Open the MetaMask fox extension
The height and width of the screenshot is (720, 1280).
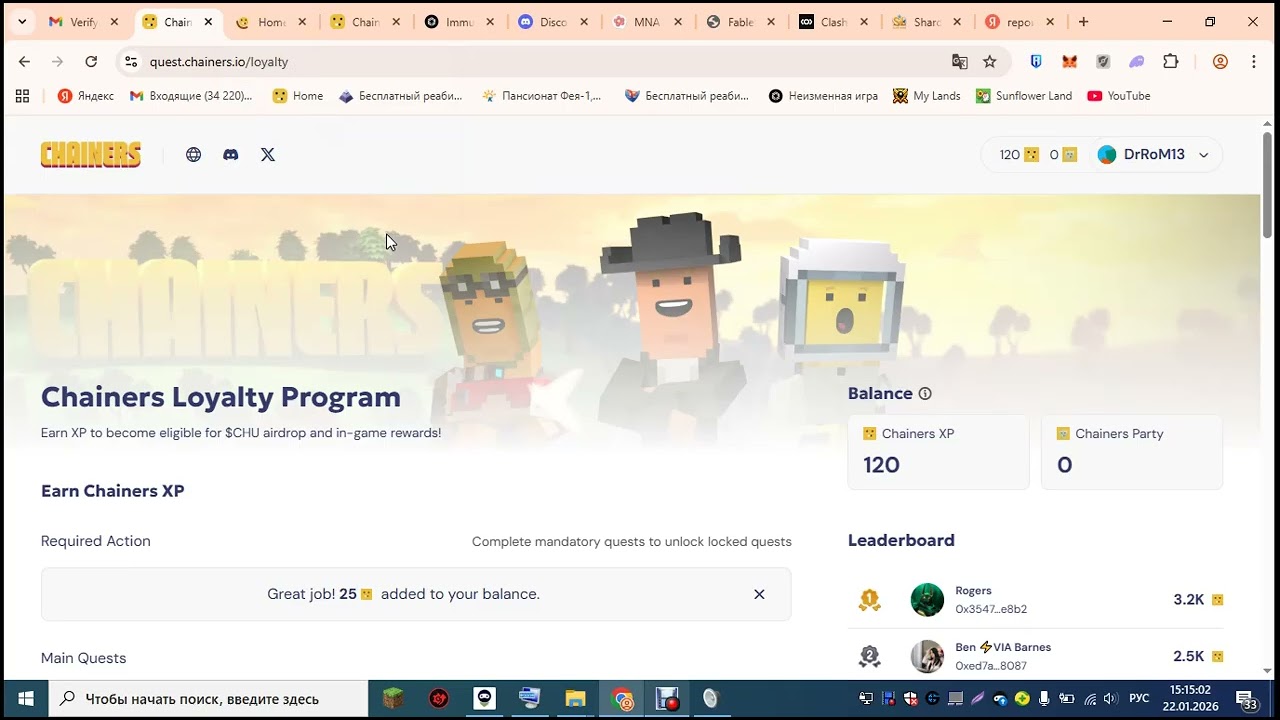(1069, 62)
